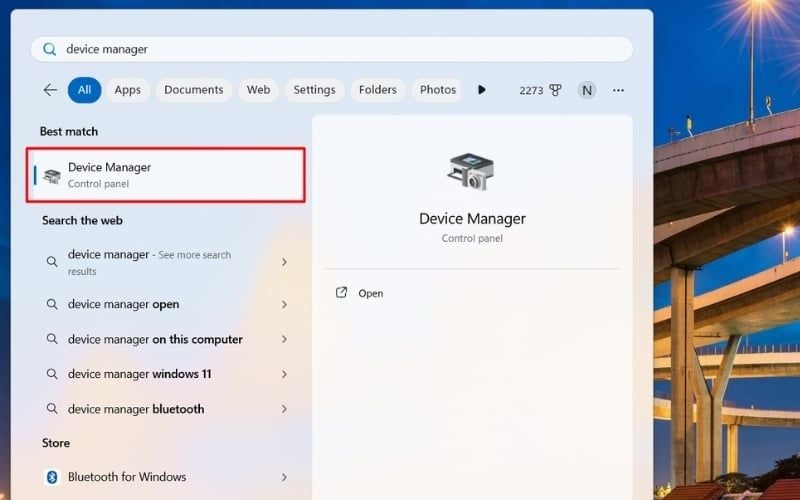Viewport: 800px width, 500px height.
Task: Open Bluetooth for Windows store result
Action: 166,477
